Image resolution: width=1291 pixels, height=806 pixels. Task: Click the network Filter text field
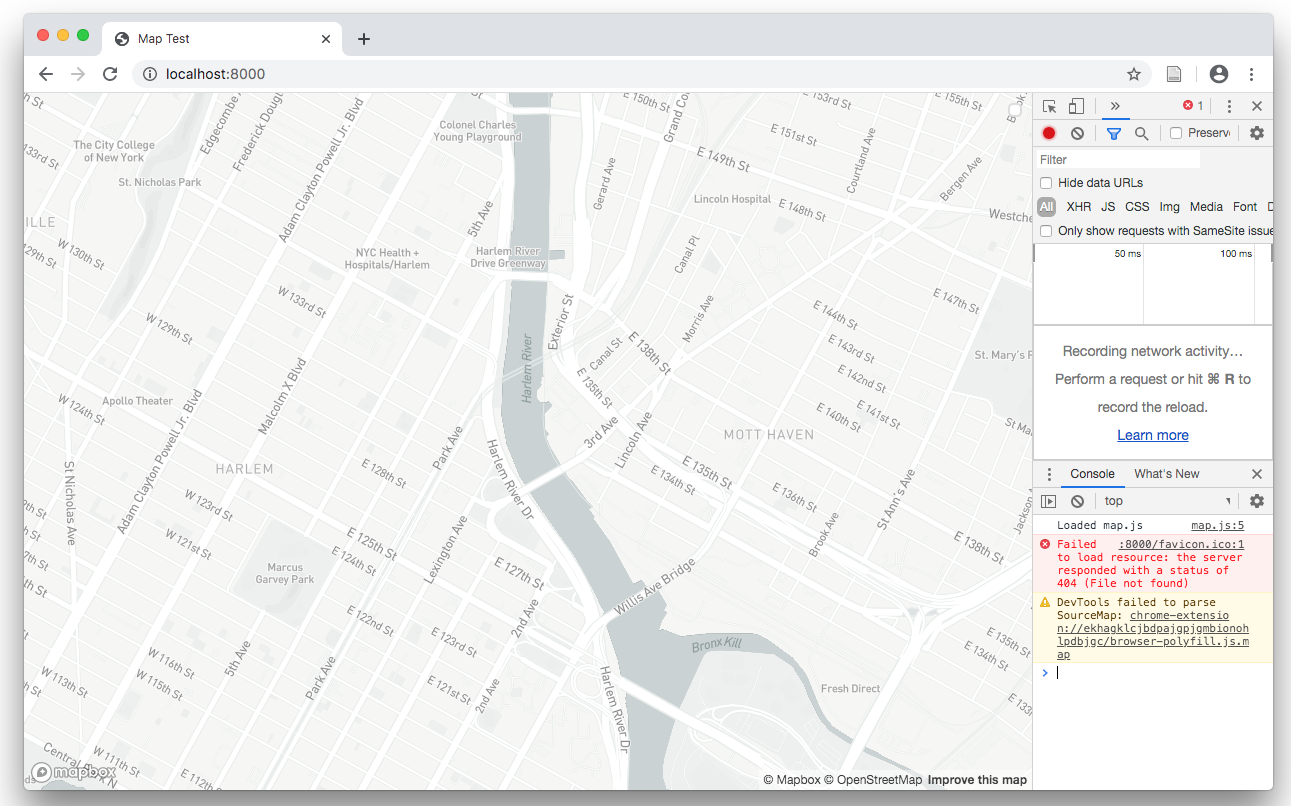(1118, 160)
